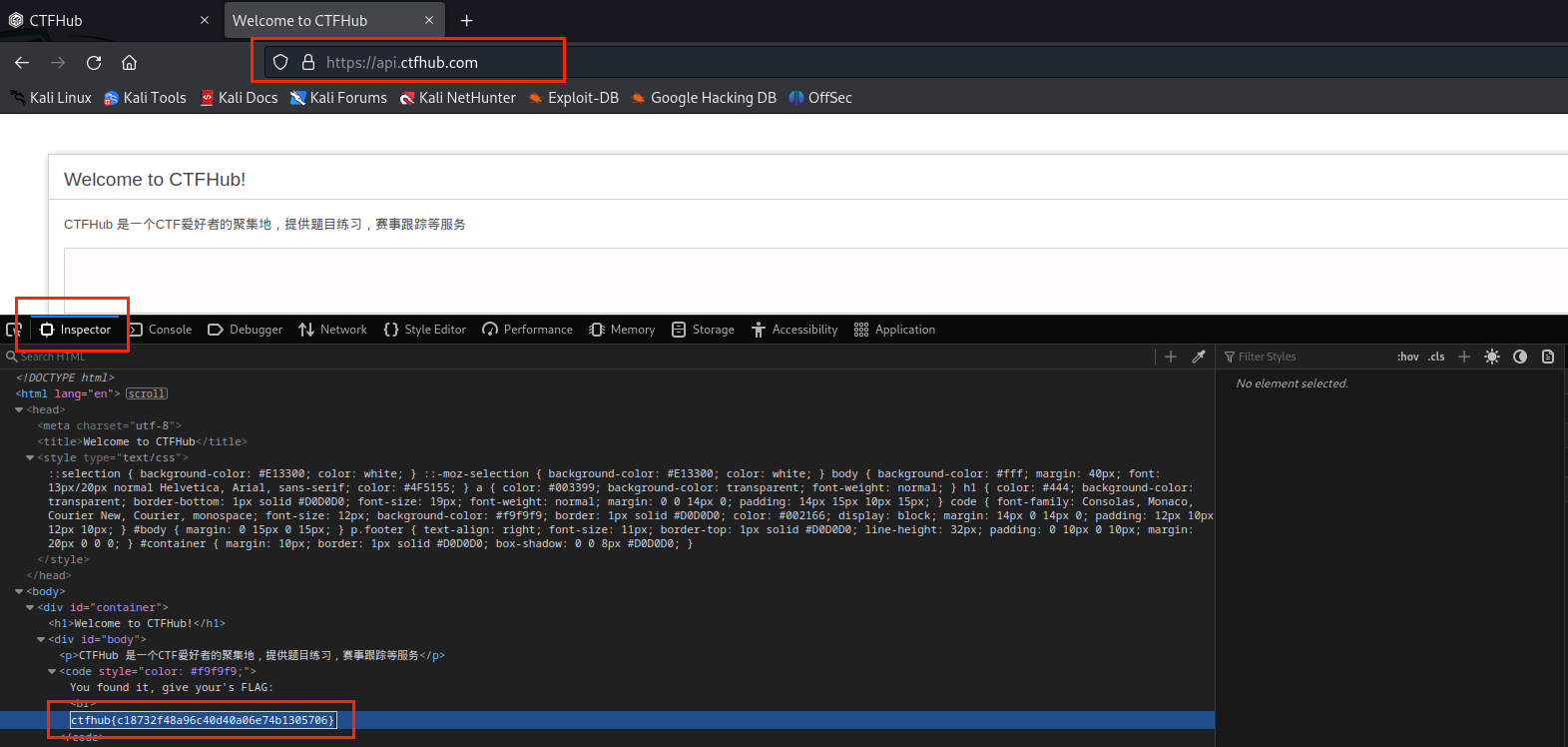Toggle dark color scheme simulation
This screenshot has height=747, width=1568.
(1520, 357)
